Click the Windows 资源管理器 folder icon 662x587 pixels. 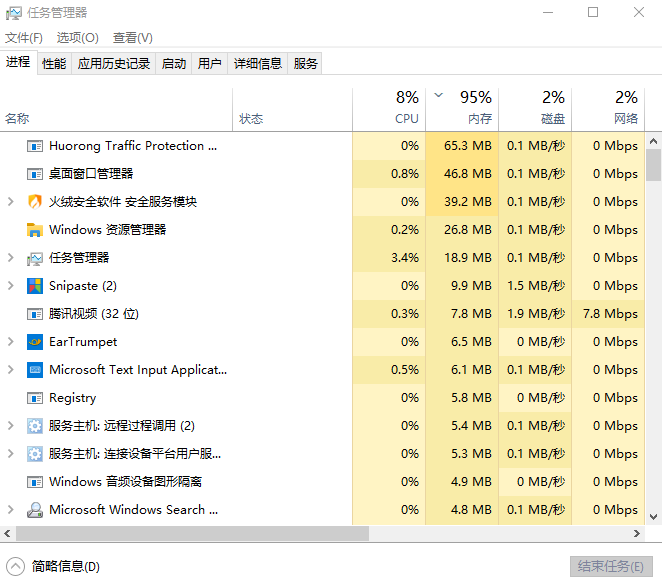pos(35,230)
